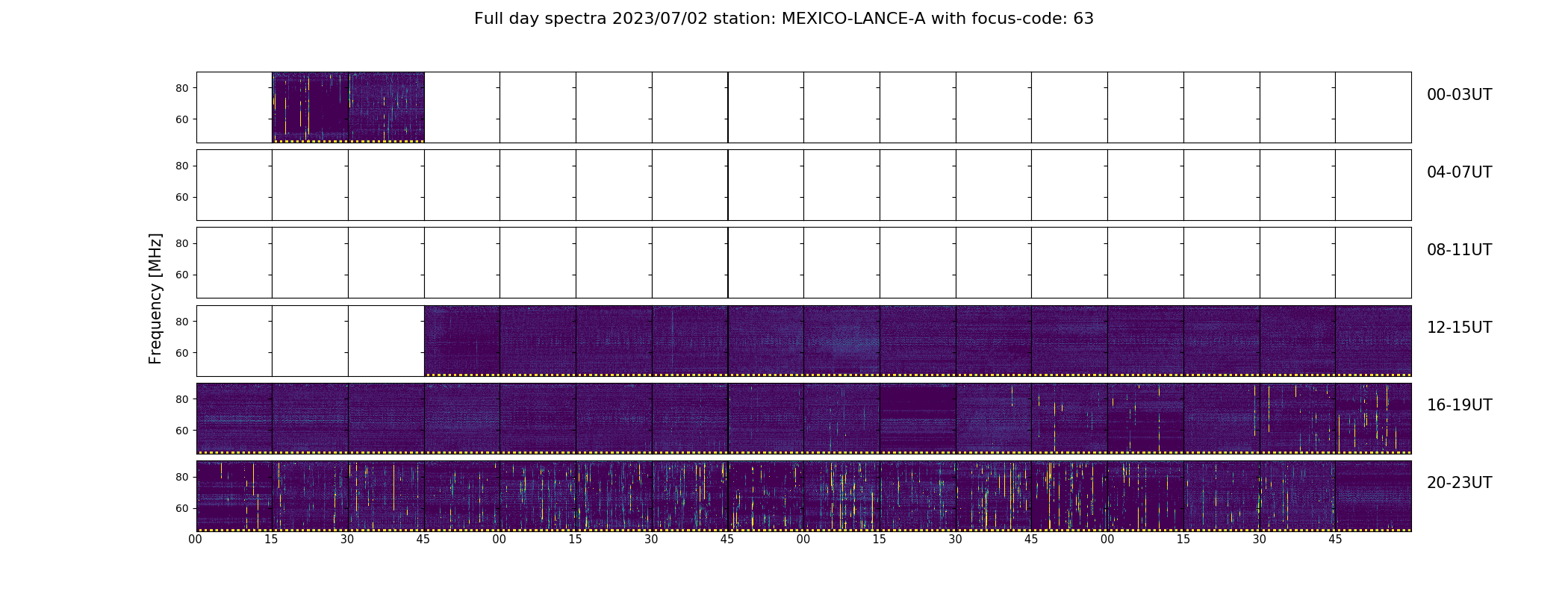Click the "80" tick in the 16-19UT row
This screenshot has width=1568, height=597.
182,399
